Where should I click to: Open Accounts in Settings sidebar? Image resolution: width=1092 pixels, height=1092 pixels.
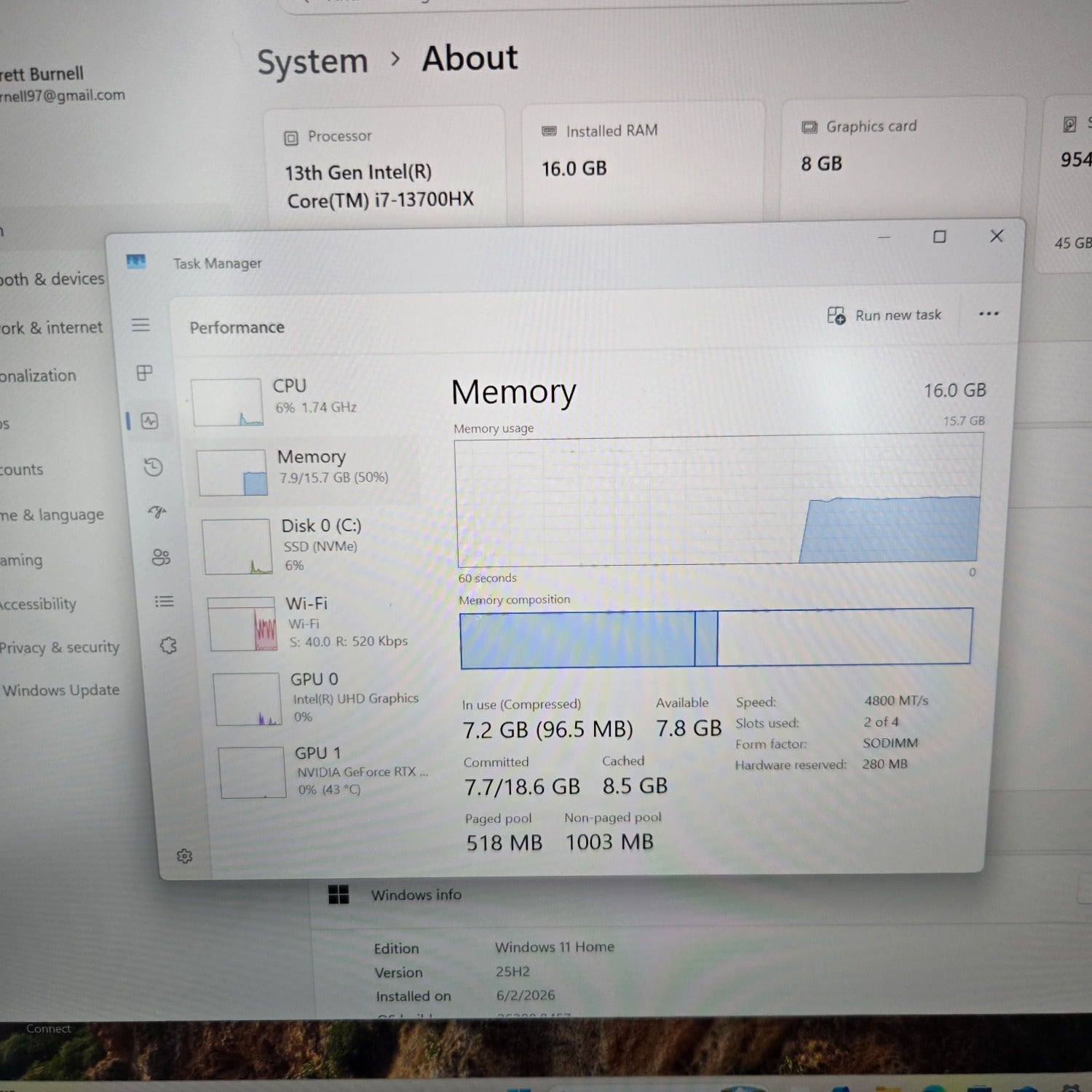(22, 470)
